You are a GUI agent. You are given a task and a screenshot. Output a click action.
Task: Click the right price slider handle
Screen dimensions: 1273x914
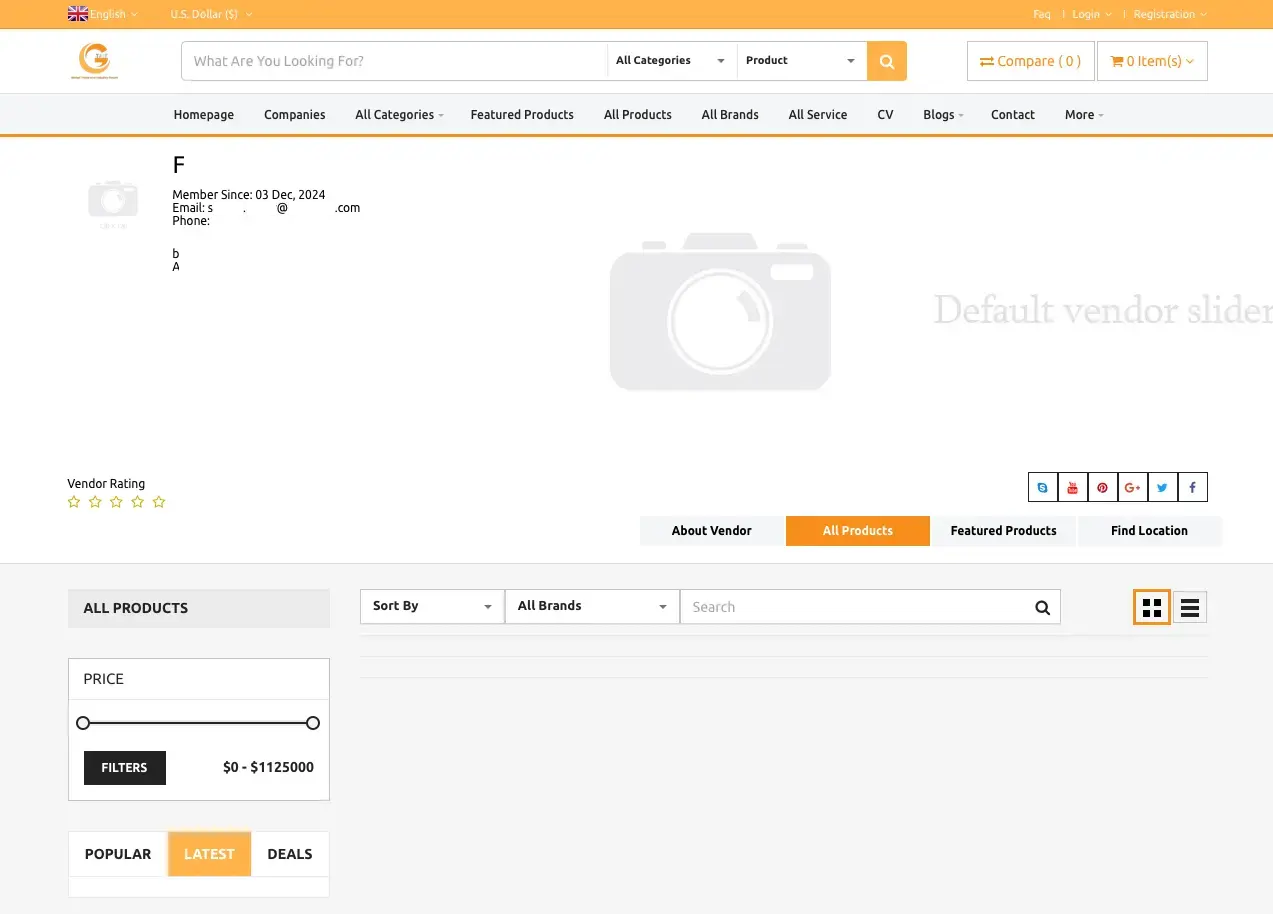pyautogui.click(x=313, y=723)
